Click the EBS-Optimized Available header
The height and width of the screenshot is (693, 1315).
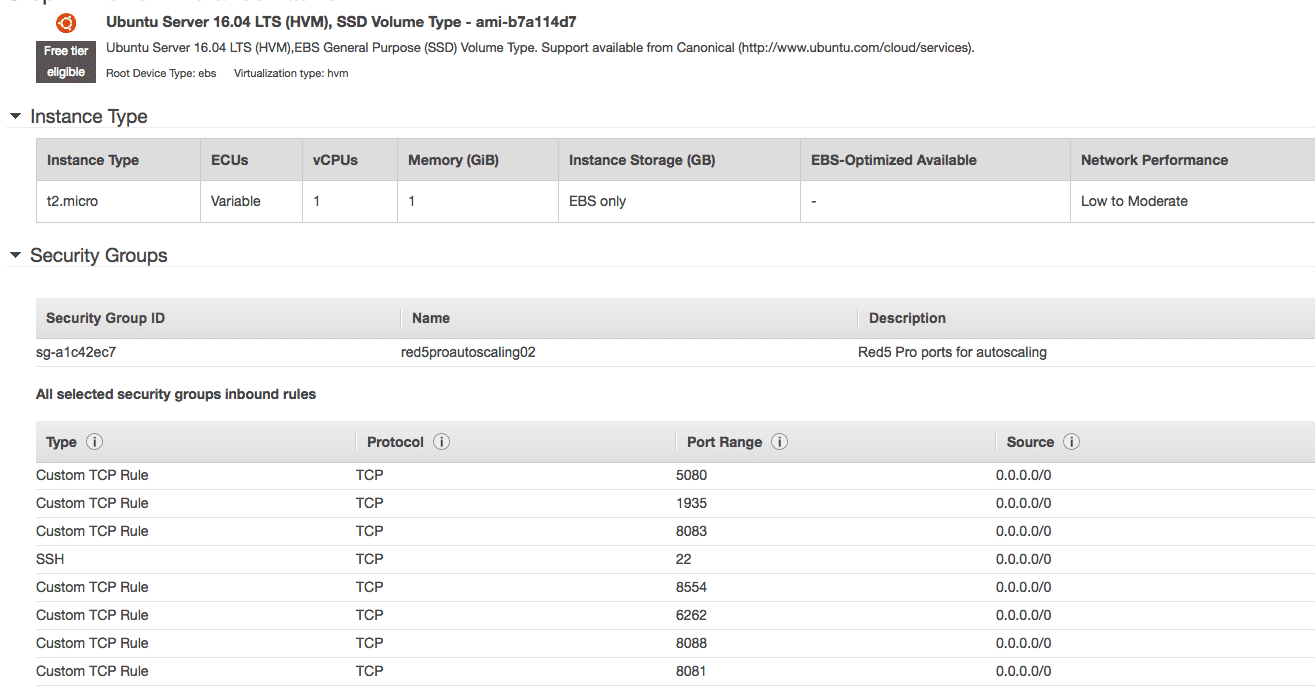point(894,160)
